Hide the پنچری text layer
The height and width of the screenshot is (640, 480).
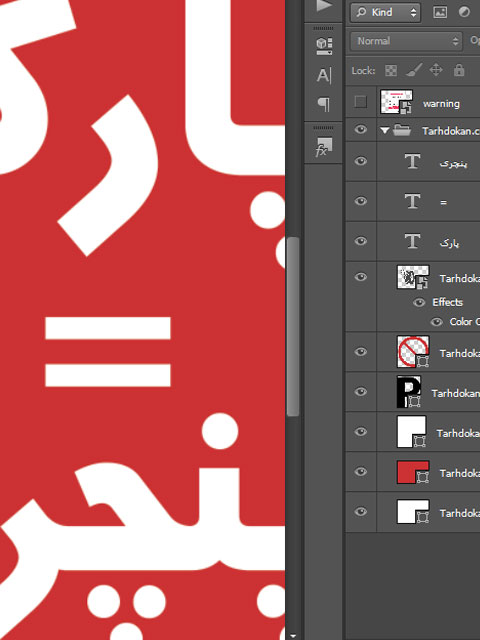[x=360, y=161]
